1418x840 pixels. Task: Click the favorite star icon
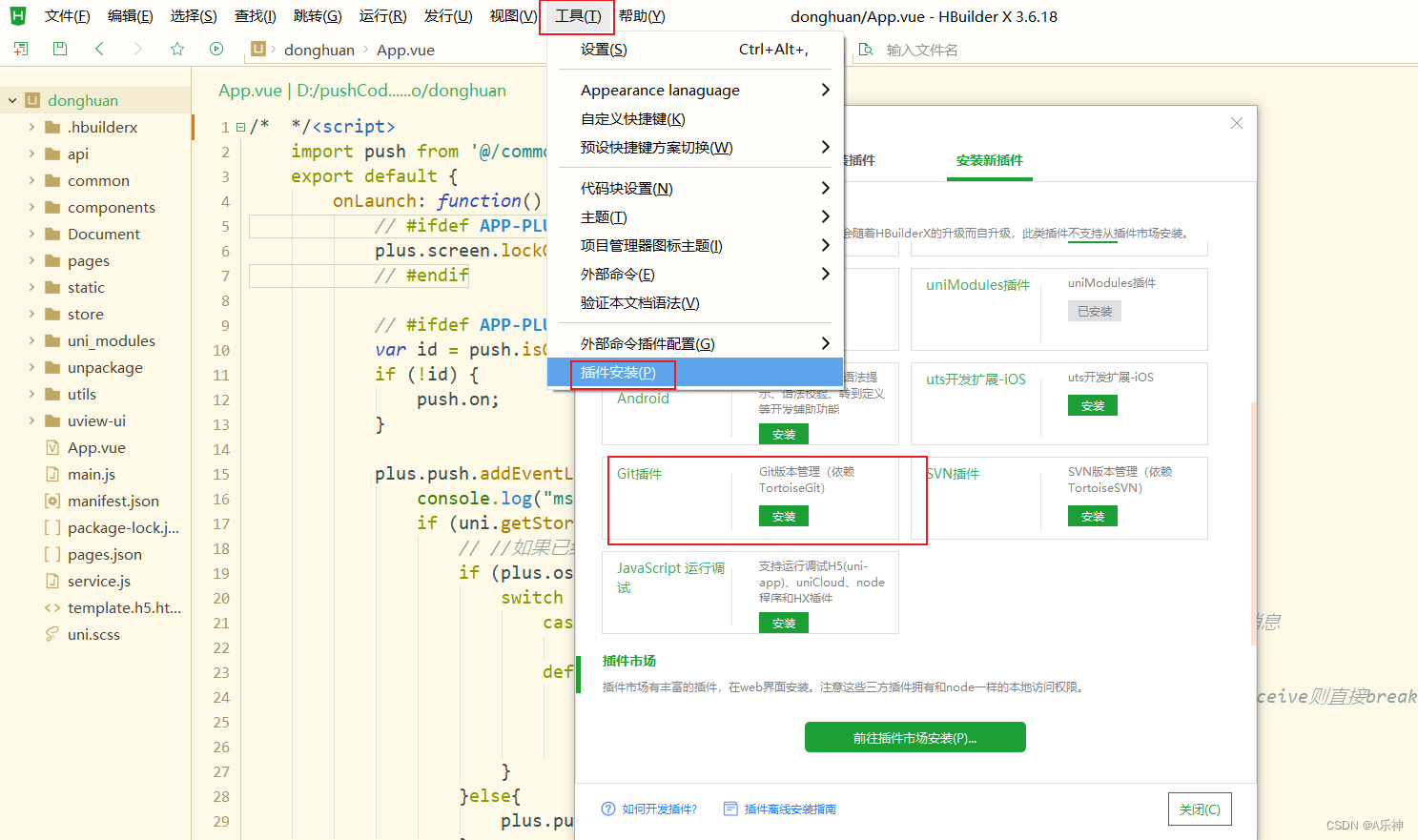click(176, 49)
